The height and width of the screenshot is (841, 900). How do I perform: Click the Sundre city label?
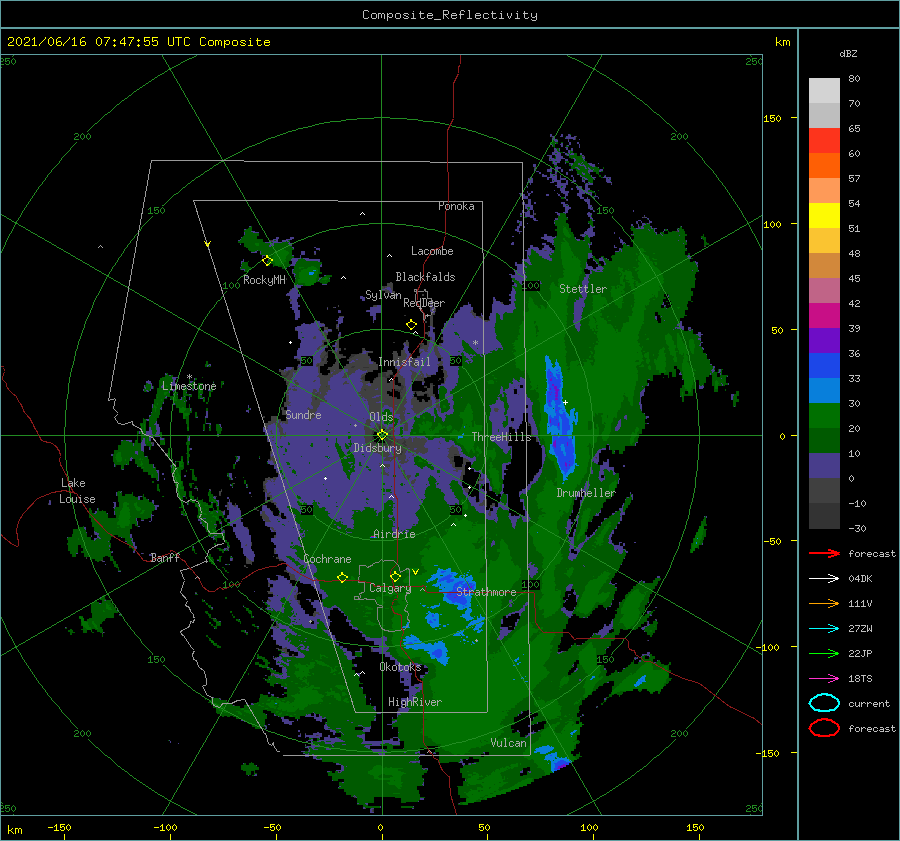304,414
